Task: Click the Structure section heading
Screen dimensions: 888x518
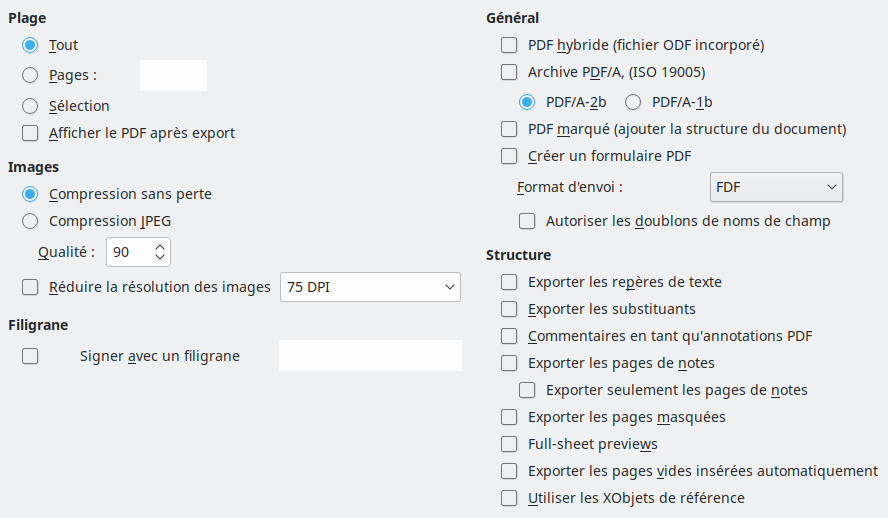Action: click(x=518, y=255)
